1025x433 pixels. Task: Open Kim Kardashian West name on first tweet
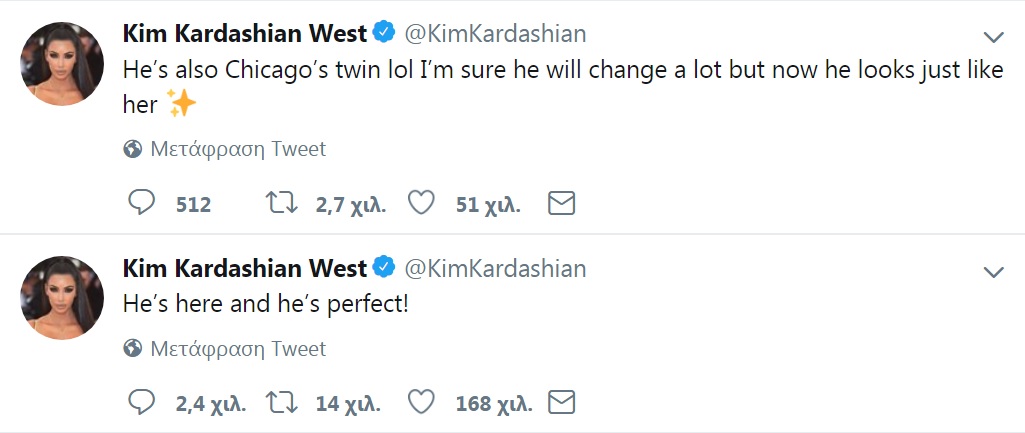point(243,34)
